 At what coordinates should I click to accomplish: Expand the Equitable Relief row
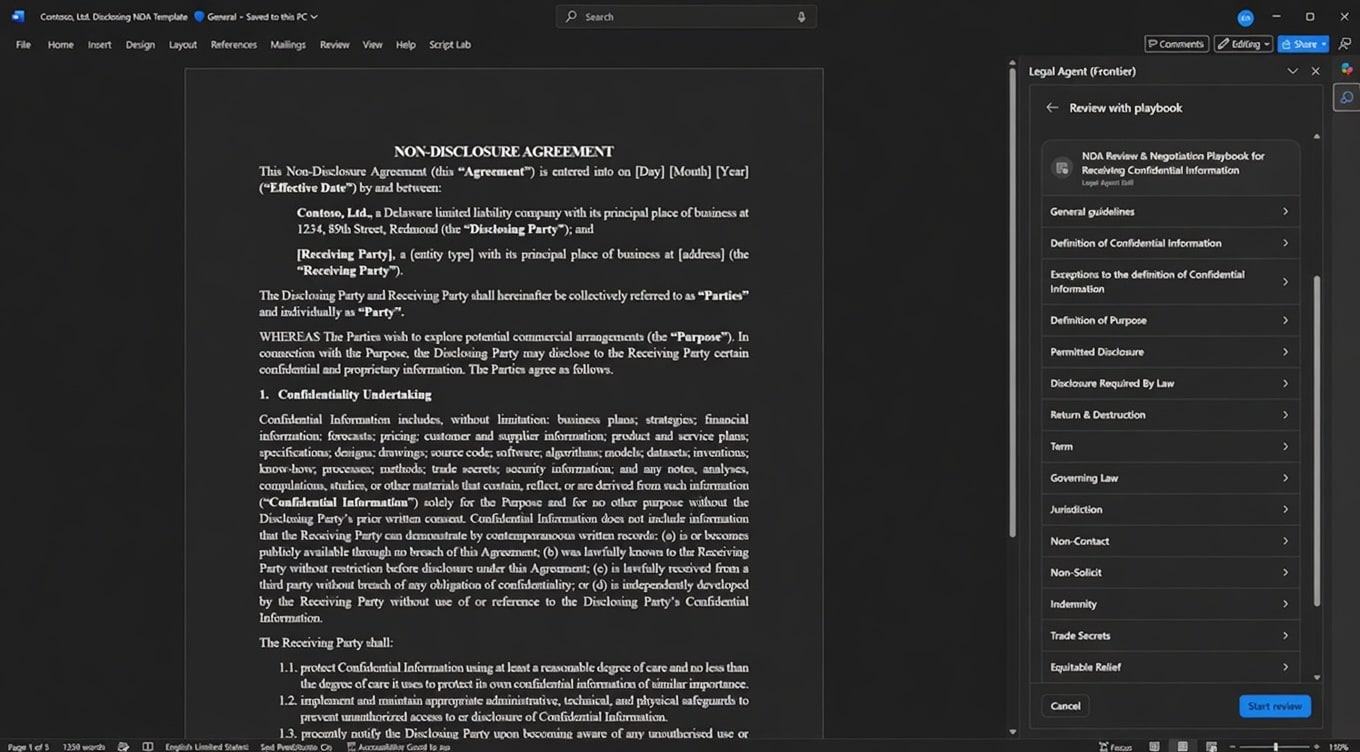coord(1170,667)
